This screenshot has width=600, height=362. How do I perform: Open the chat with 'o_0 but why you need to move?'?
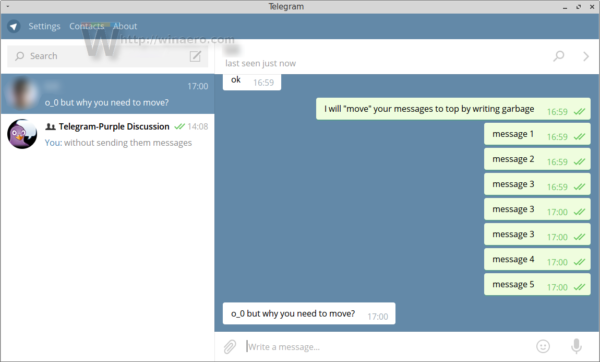108,94
